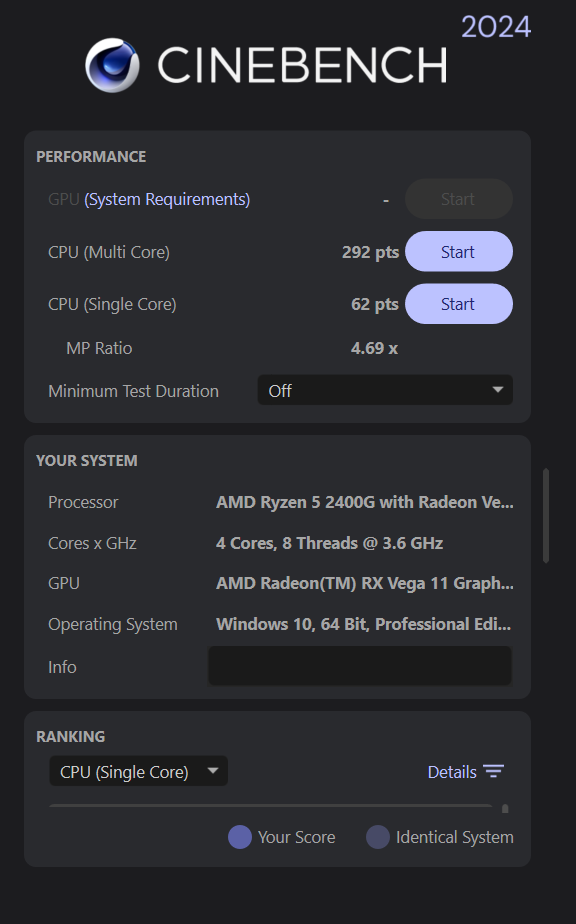Viewport: 576px width, 924px height.
Task: Click the Your Score legend dot
Action: pyautogui.click(x=240, y=837)
